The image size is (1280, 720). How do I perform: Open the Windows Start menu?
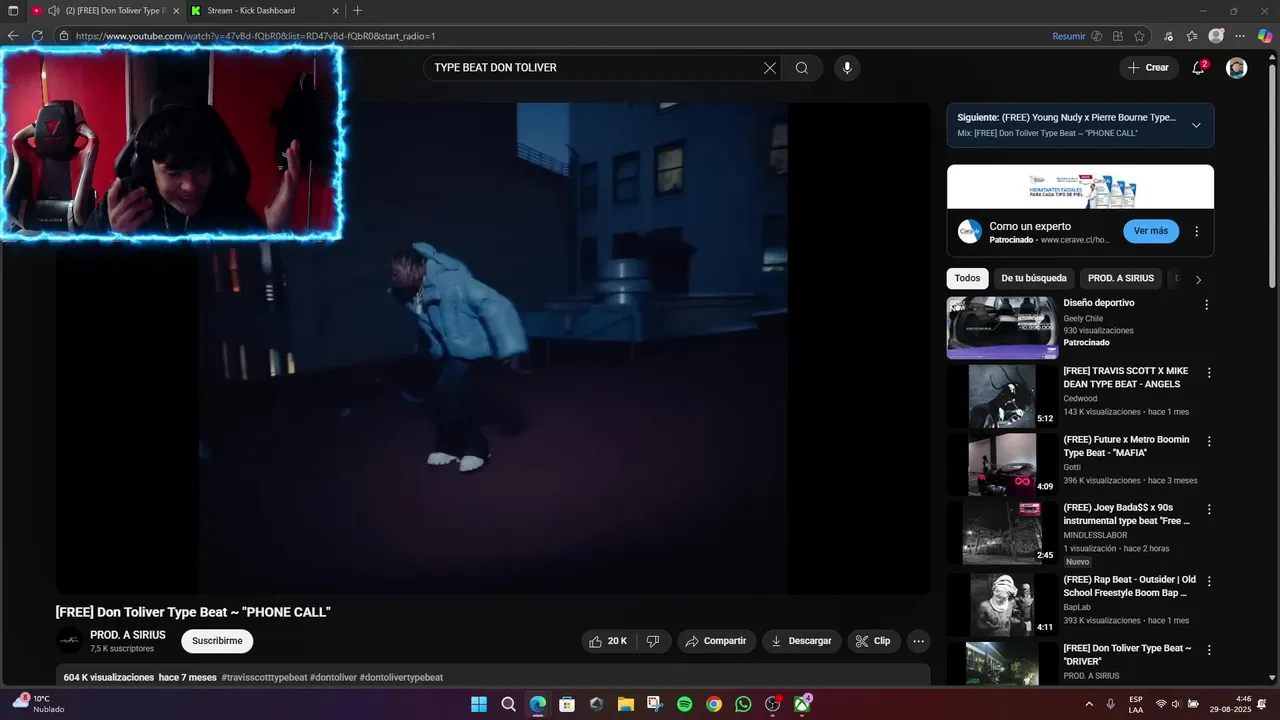point(479,704)
